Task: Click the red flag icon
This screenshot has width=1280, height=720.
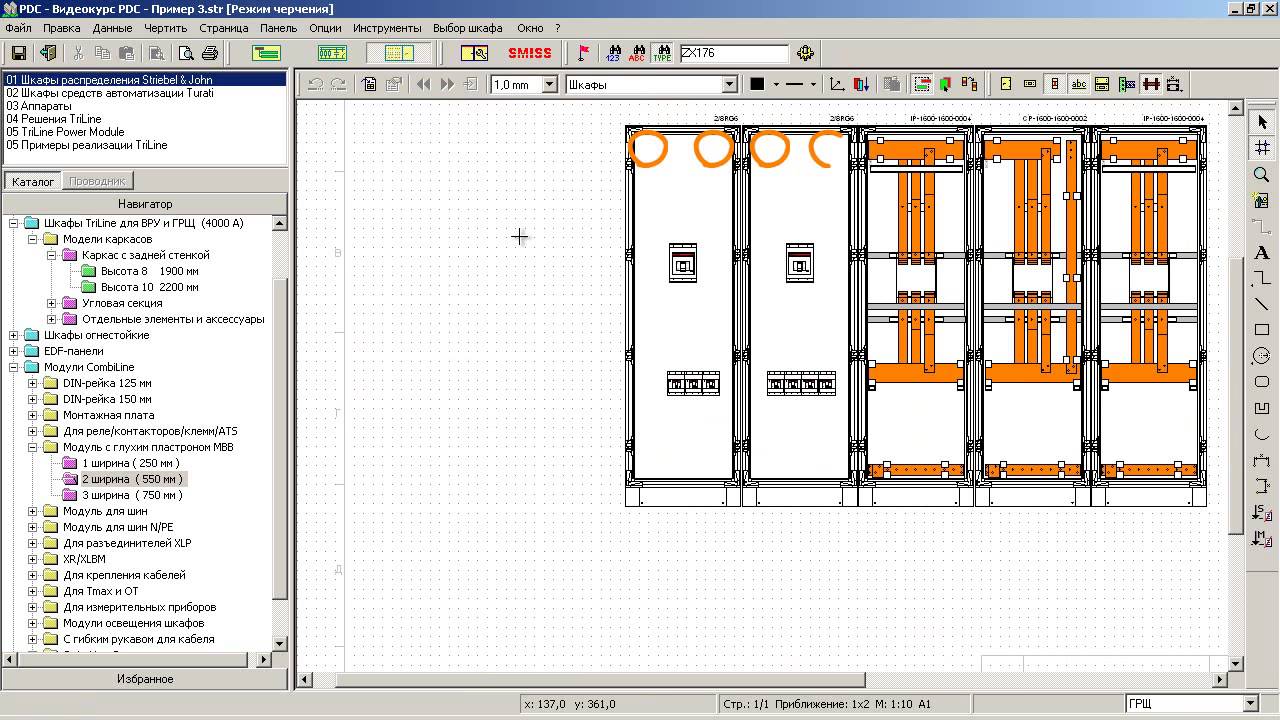Action: click(583, 53)
